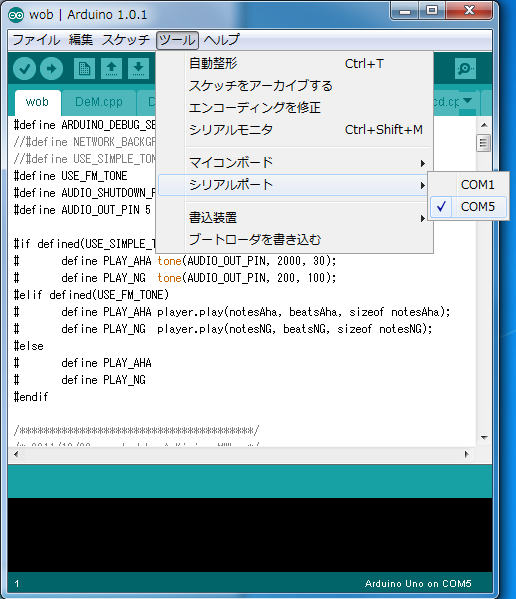
Task: Click 'Arduino Uno on COM5' status text
Action: [x=418, y=584]
